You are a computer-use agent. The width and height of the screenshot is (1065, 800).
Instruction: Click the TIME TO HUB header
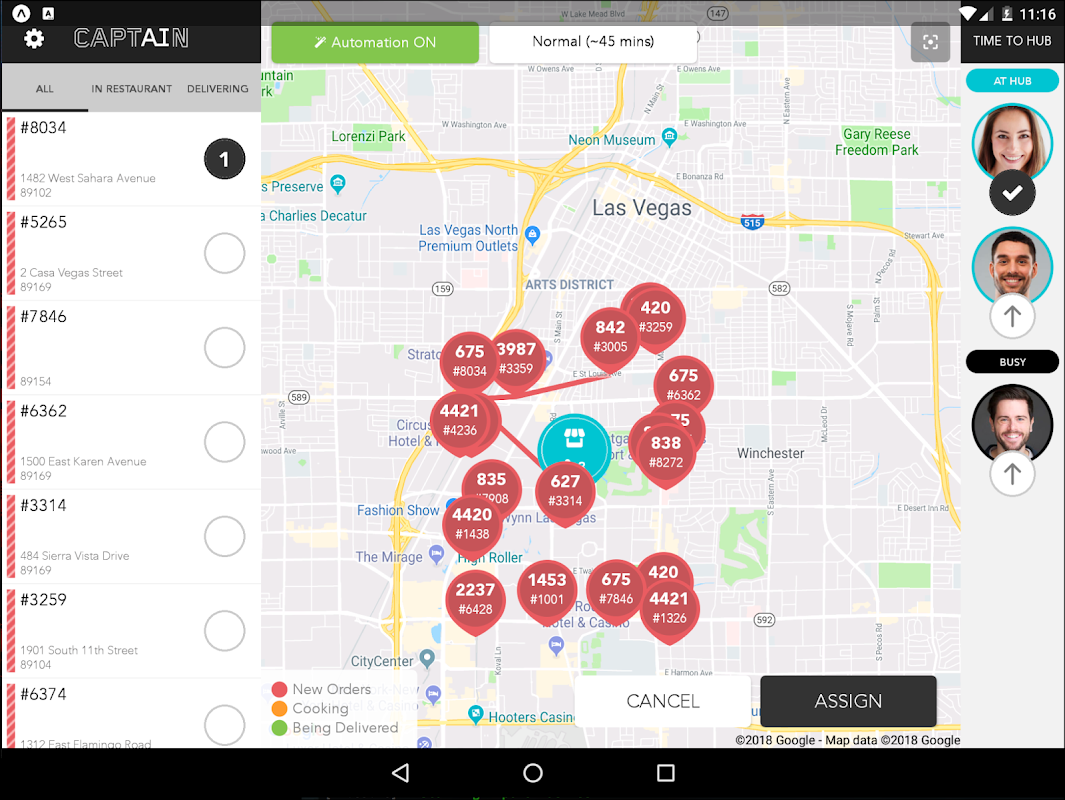tap(1012, 41)
